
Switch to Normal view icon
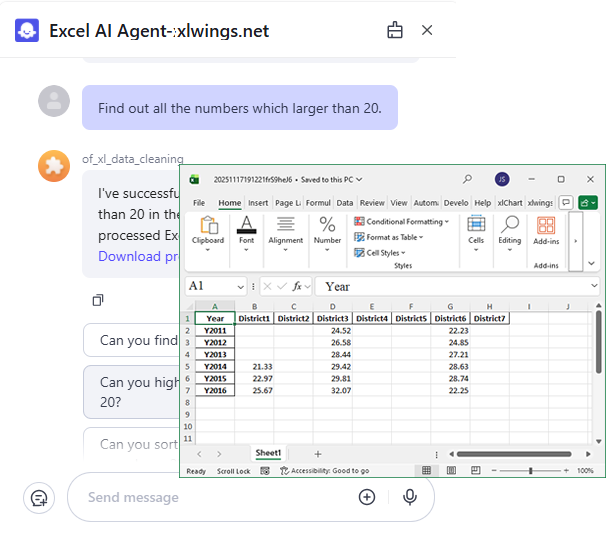tap(426, 470)
